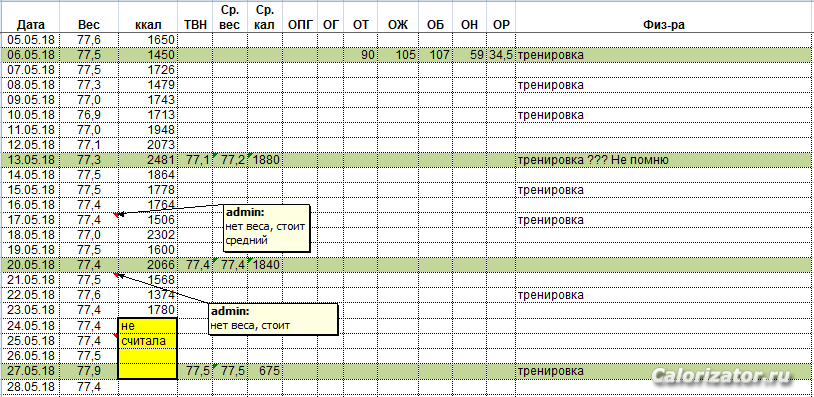
Task: Click the red comment marker on 25.05.18 weight
Action: (116, 335)
